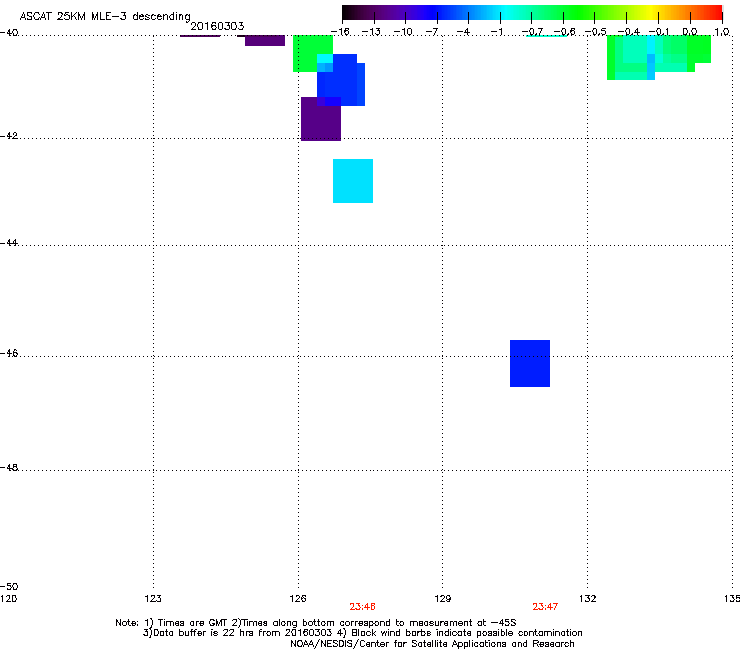
Task: Click the '-10' color scale label
Action: [403, 32]
